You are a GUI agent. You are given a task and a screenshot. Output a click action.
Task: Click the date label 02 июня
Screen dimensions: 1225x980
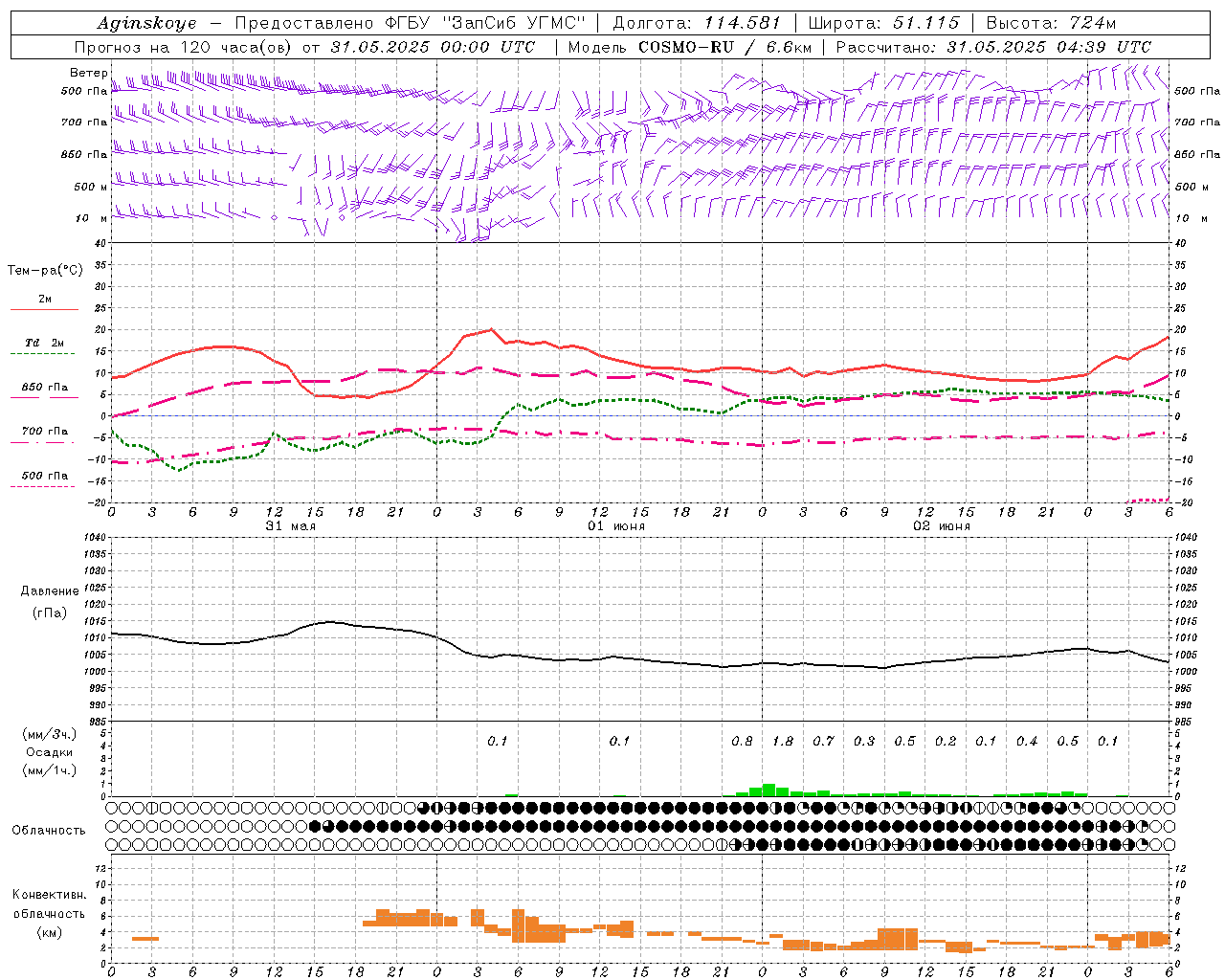coord(942,526)
